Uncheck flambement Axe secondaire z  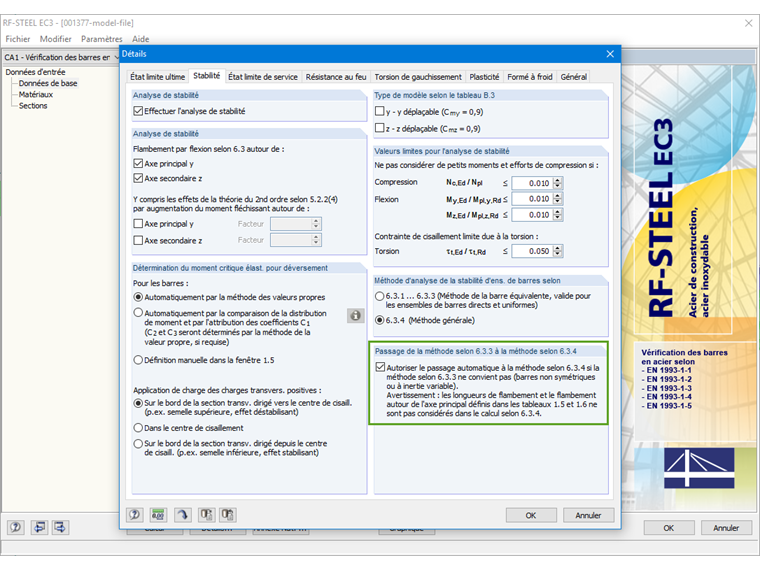[138, 178]
